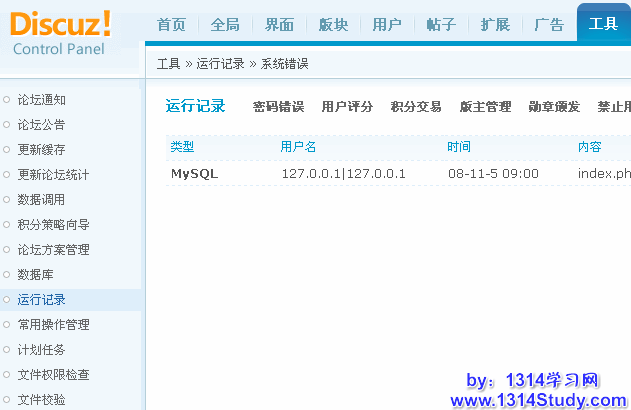Click the Discuz! Control Panel logo
Screen dimensions: 631x410
(x=62, y=32)
